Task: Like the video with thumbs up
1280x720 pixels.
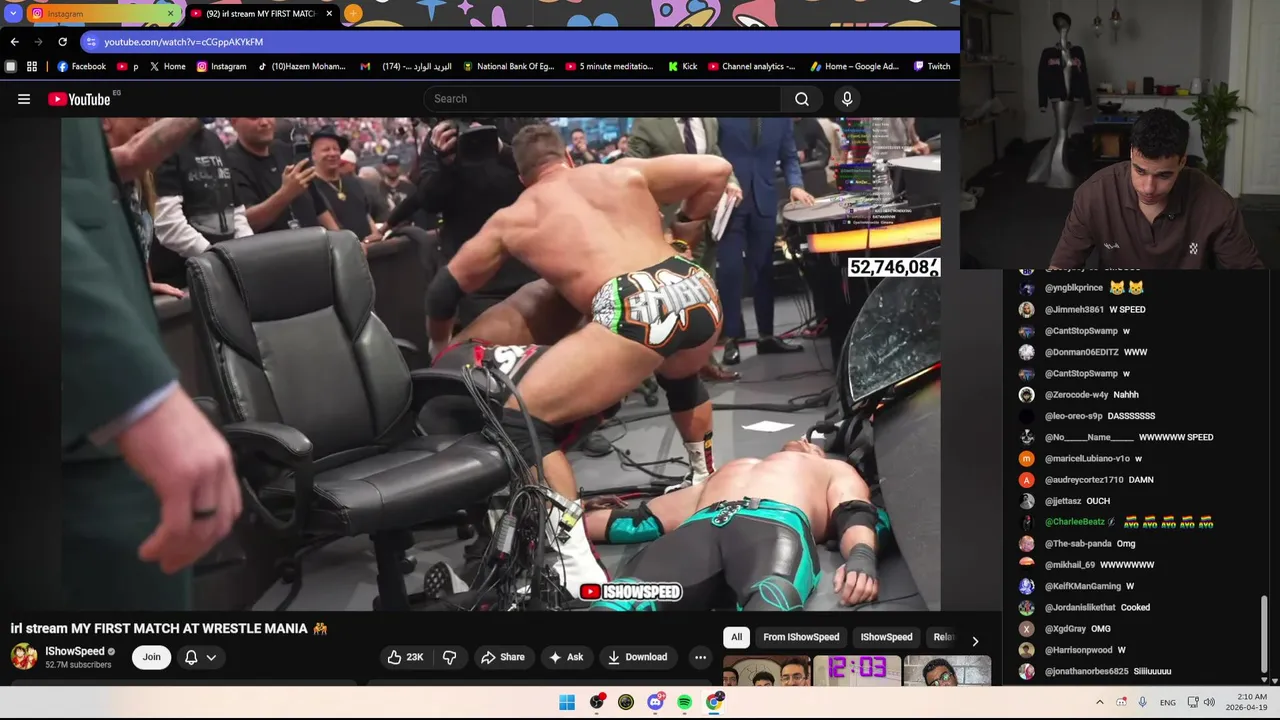Action: click(x=407, y=657)
